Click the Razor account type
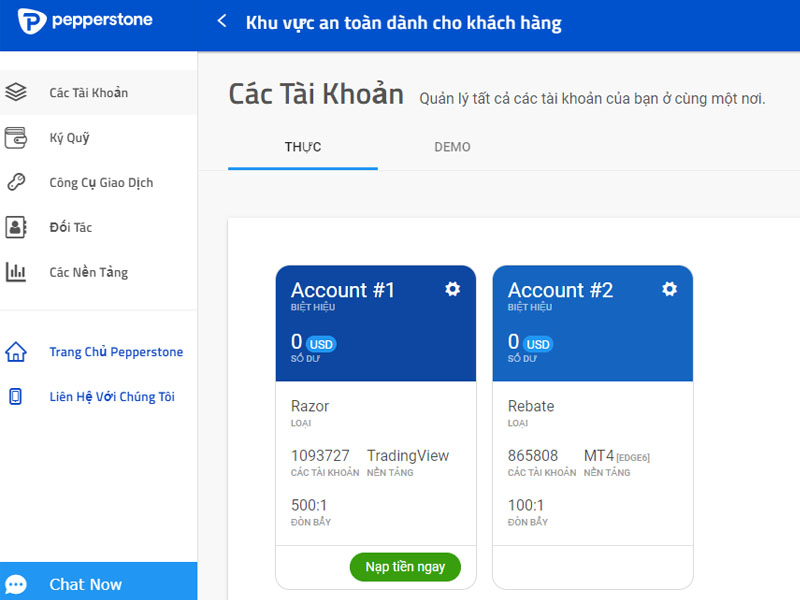The width and height of the screenshot is (800, 600). pos(310,406)
